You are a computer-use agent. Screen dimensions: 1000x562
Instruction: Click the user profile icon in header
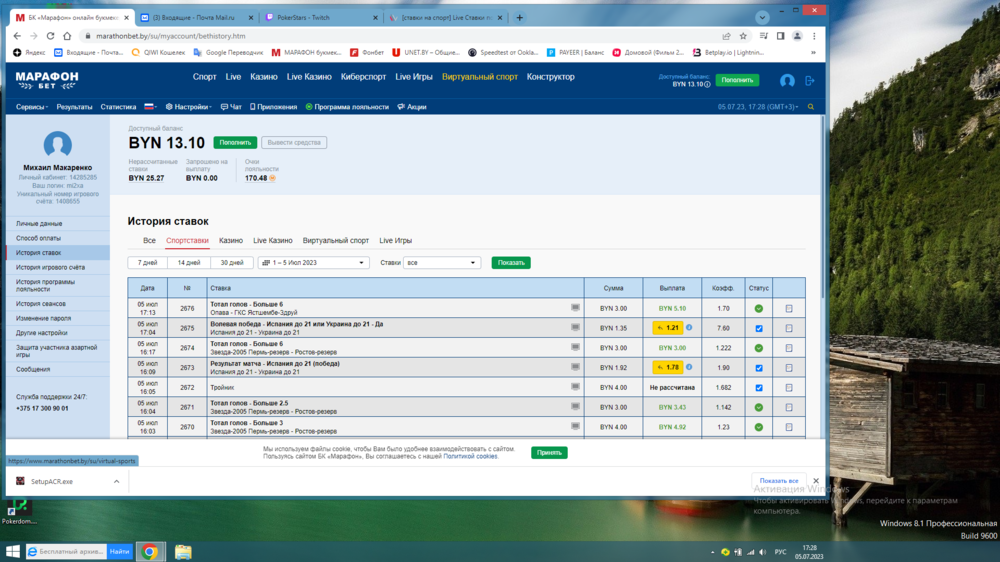(787, 80)
